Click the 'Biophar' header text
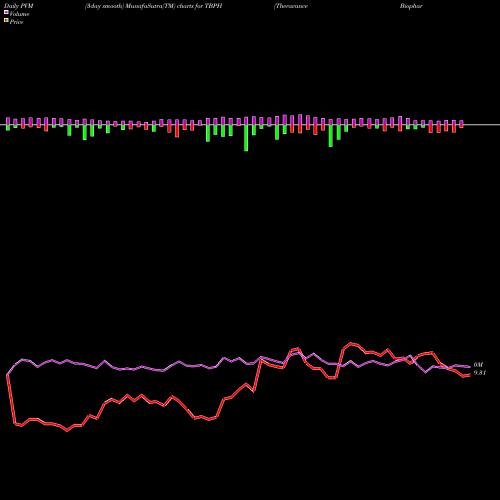Image resolution: width=500 pixels, height=500 pixels. pyautogui.click(x=411, y=6)
